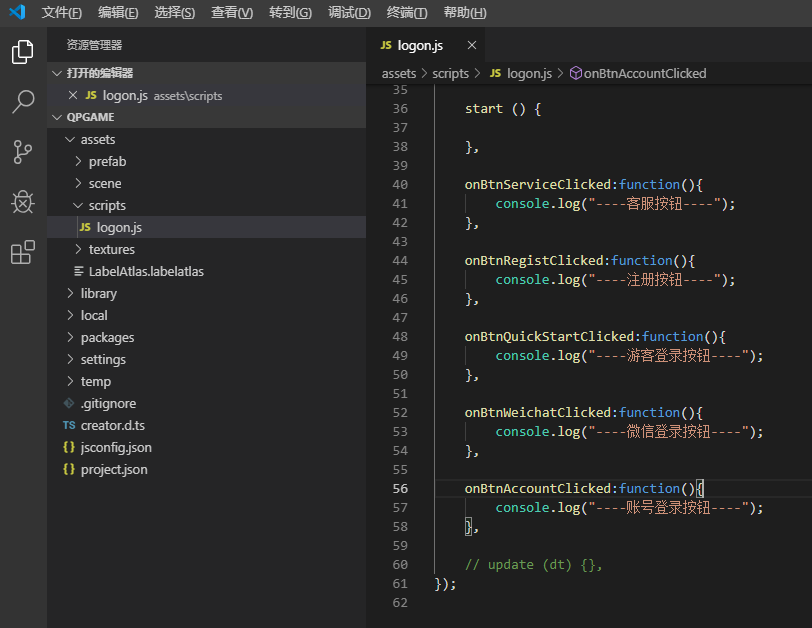
Task: Collapse the assets folder
Action: click(x=99, y=139)
